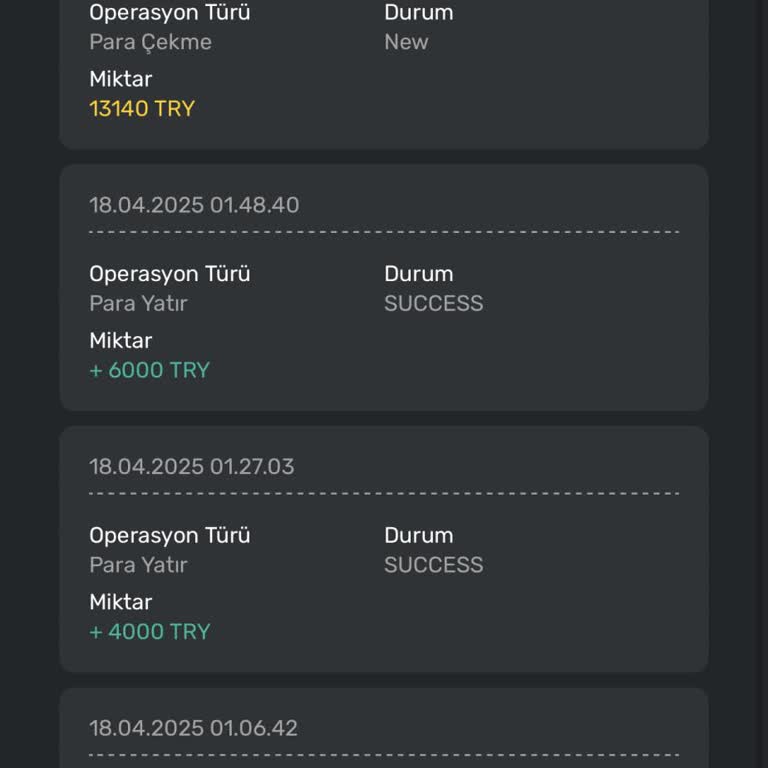This screenshot has height=768, width=768.
Task: Click the Miktar label above + 6000 TRY
Action: [120, 341]
